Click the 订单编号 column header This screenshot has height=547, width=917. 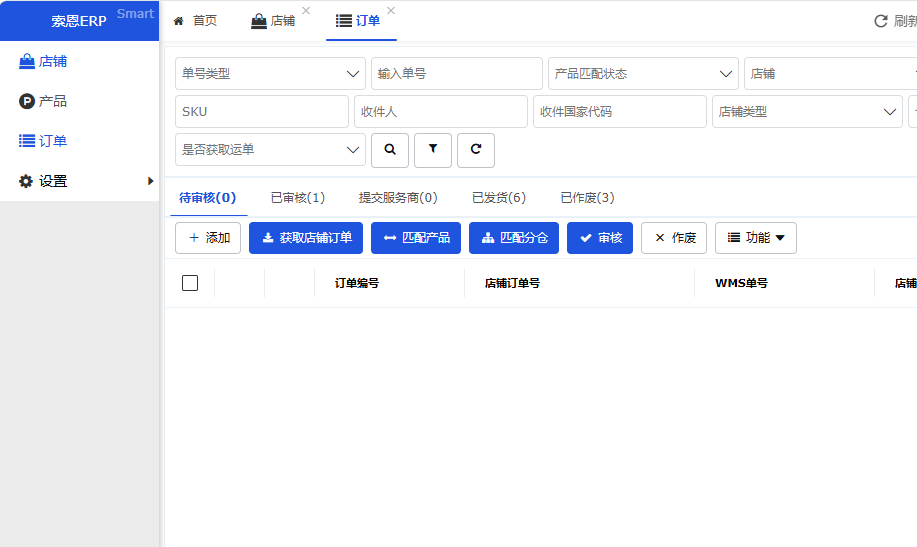coord(357,283)
